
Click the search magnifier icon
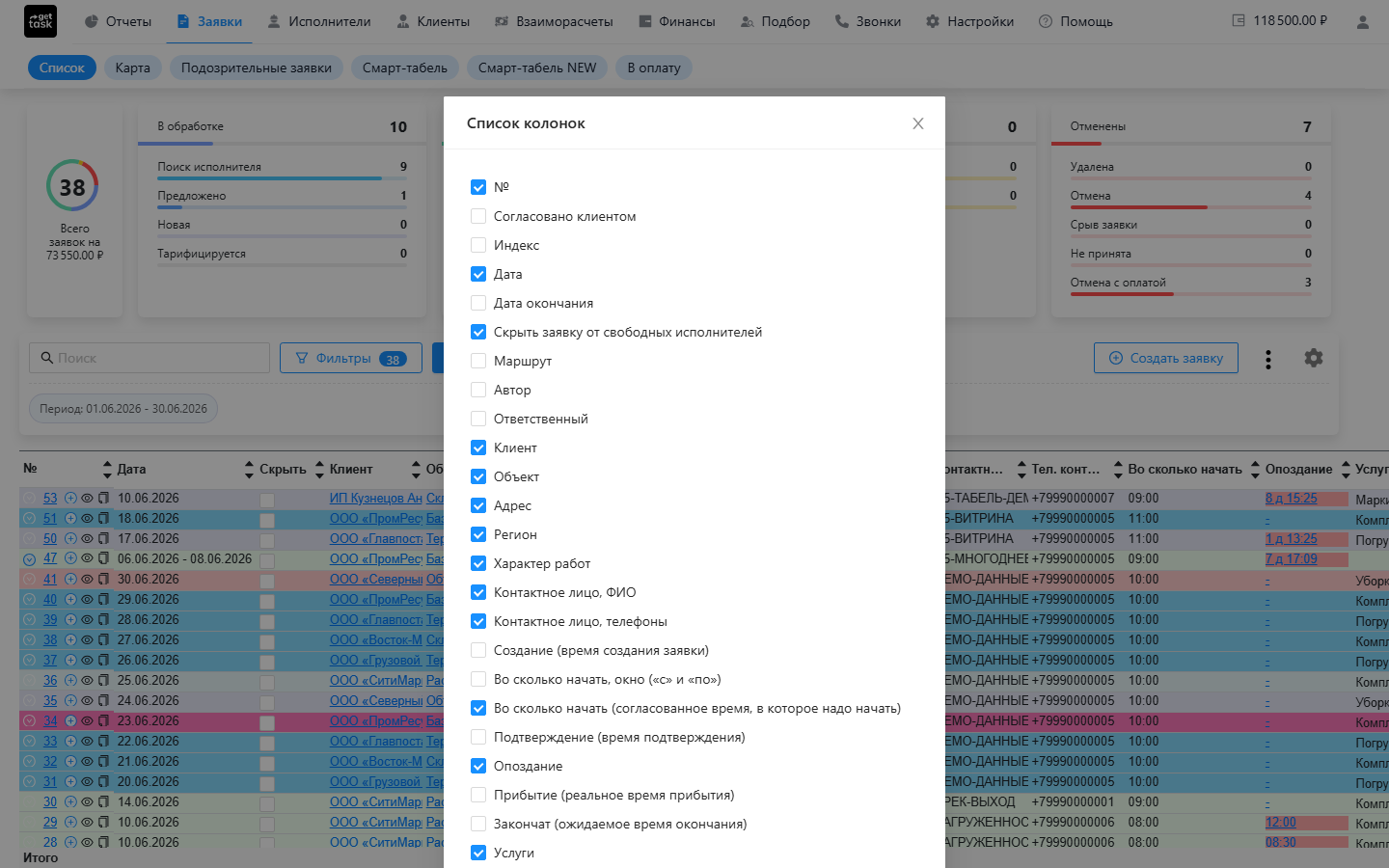[x=46, y=358]
